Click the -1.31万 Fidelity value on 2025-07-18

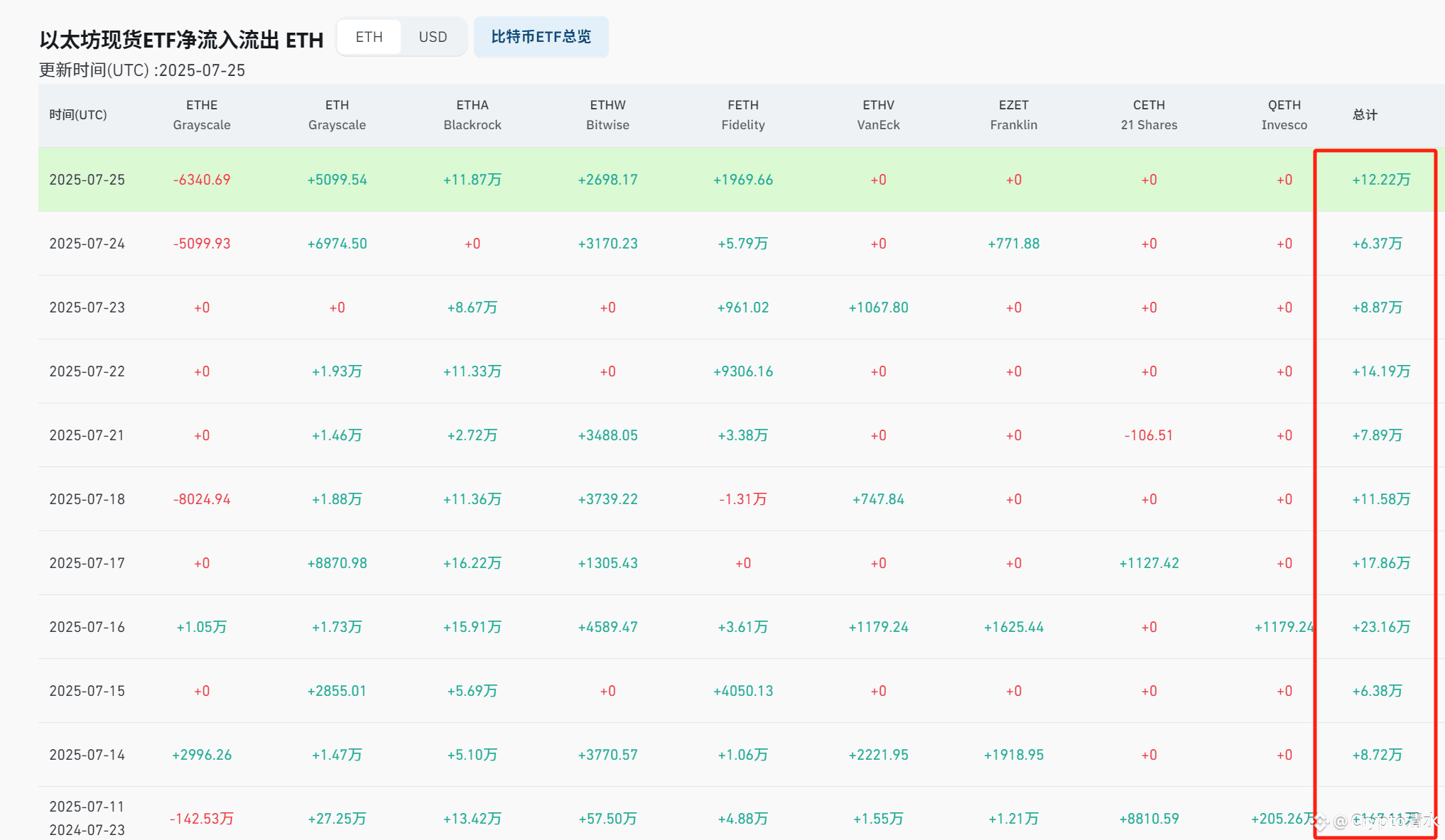743,499
